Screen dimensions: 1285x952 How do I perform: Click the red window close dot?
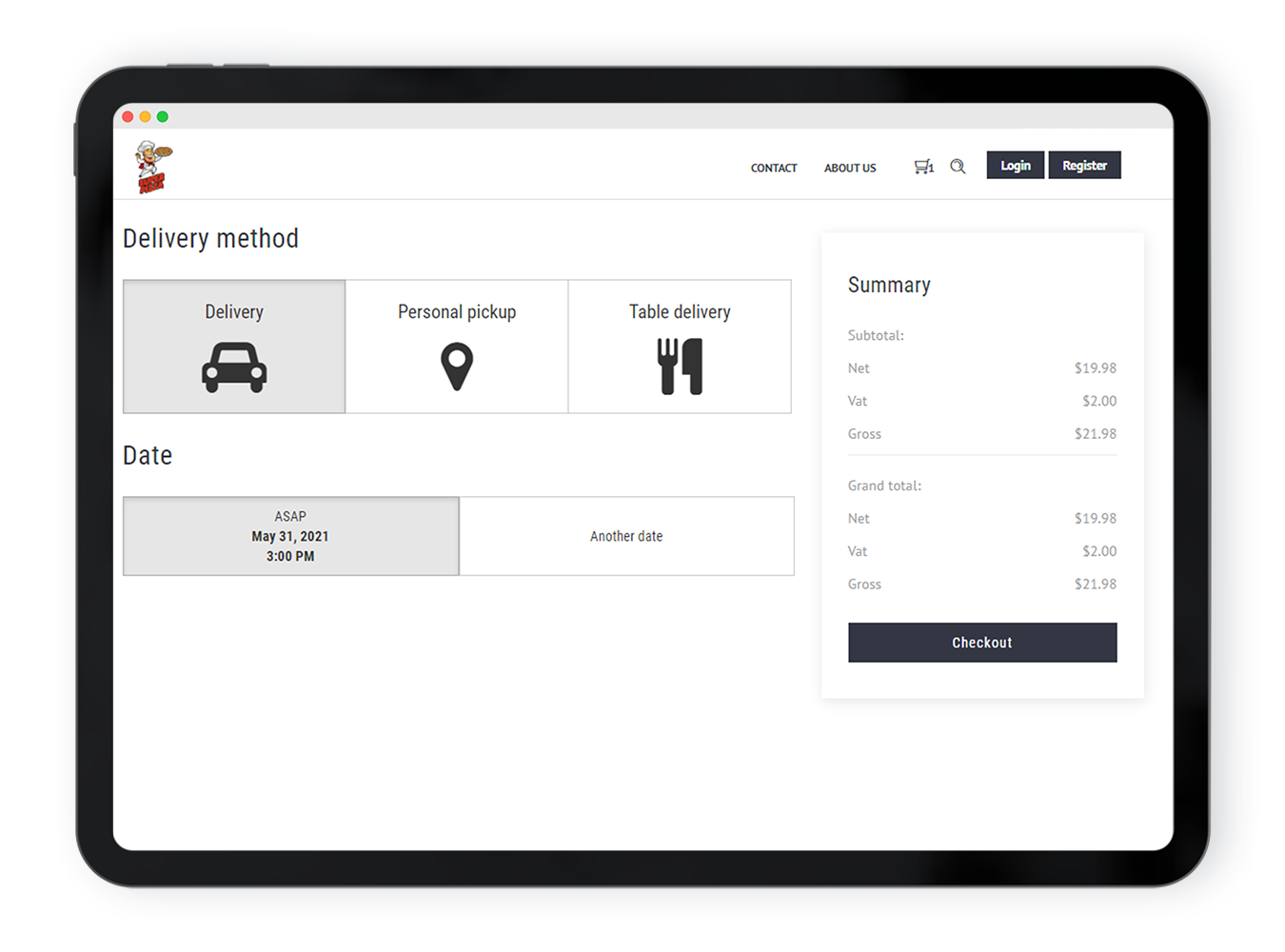[x=128, y=117]
